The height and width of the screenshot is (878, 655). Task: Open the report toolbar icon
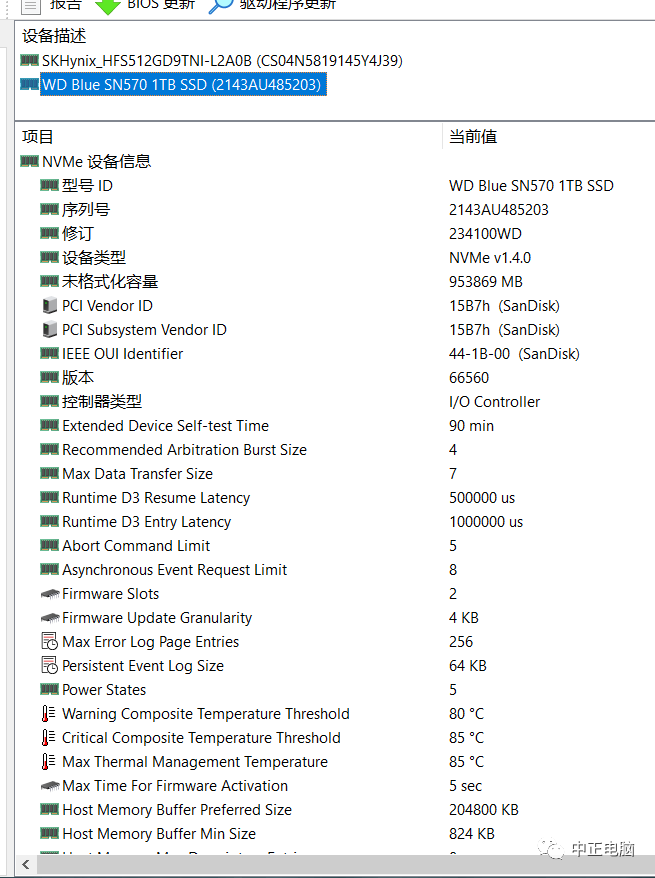30,6
